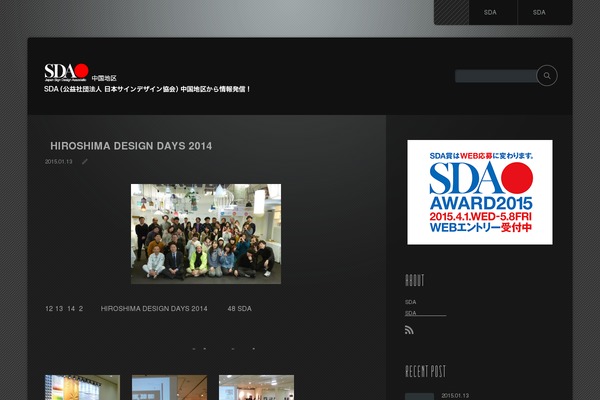The image size is (600, 400).
Task: Open the group photo image
Action: tap(206, 234)
